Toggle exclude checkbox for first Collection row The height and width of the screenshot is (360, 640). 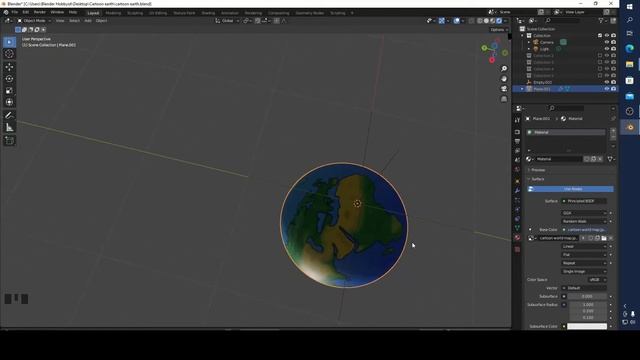pyautogui.click(x=600, y=36)
